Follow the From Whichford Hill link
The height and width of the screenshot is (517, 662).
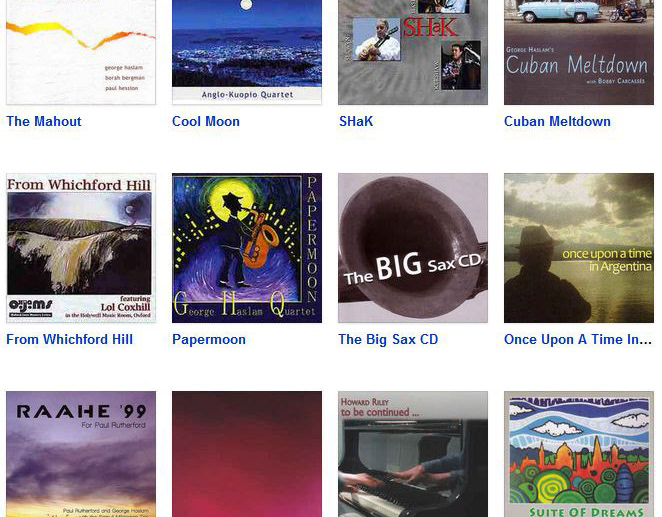[x=70, y=340]
